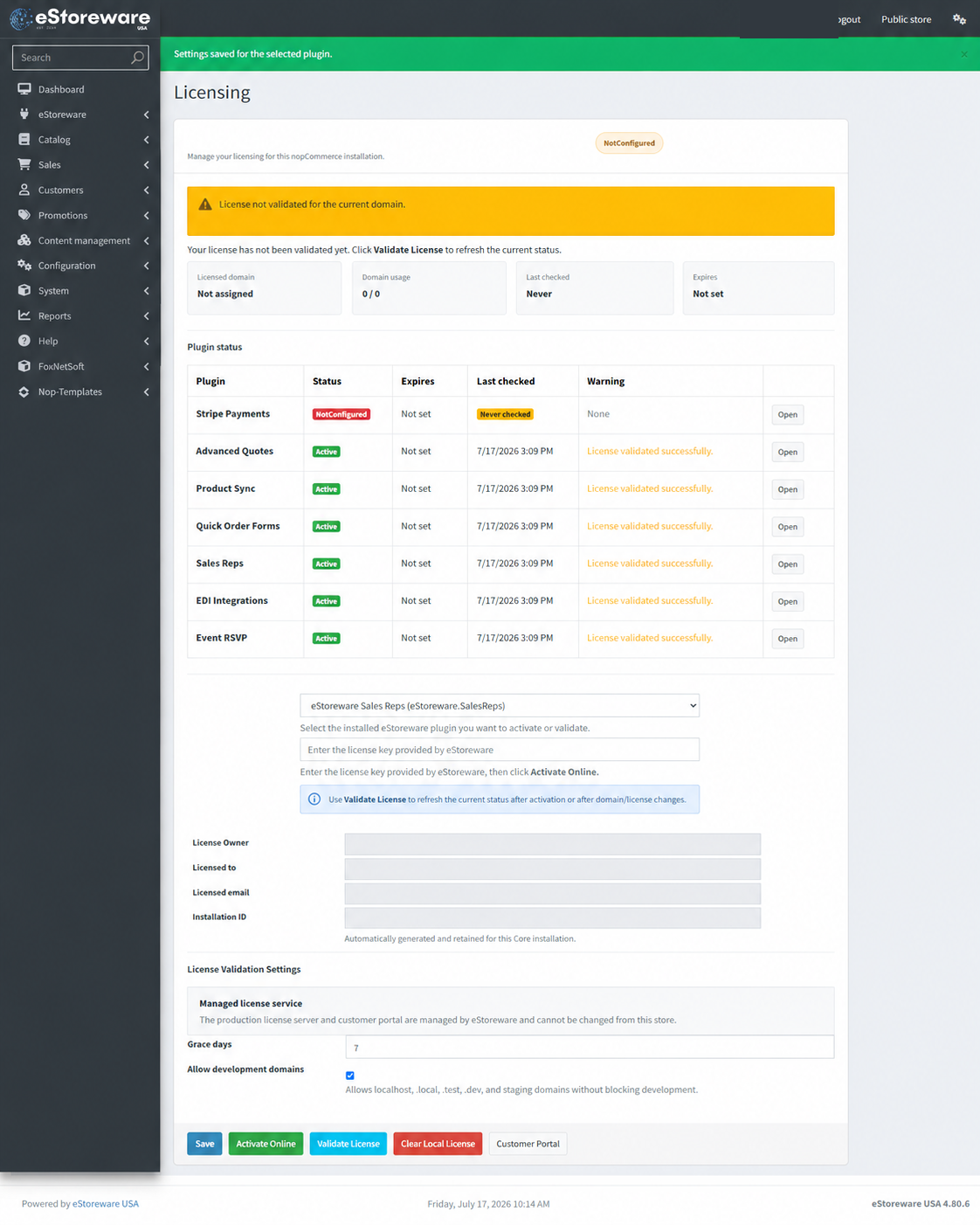Screen dimensions: 980x1225
Task: Click the Catalog book icon
Action: (x=24, y=140)
